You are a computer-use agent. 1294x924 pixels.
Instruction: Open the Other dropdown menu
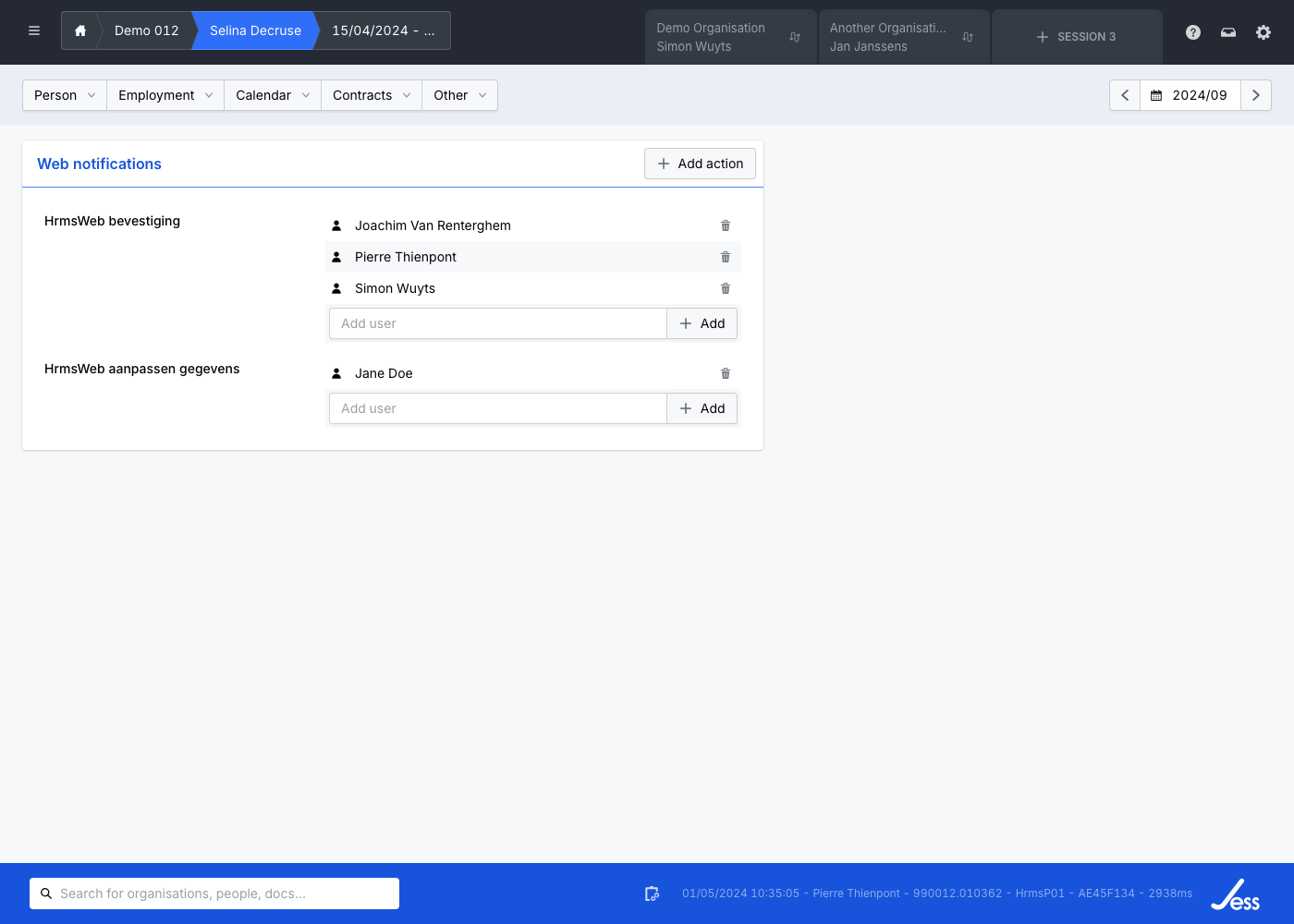pos(459,95)
